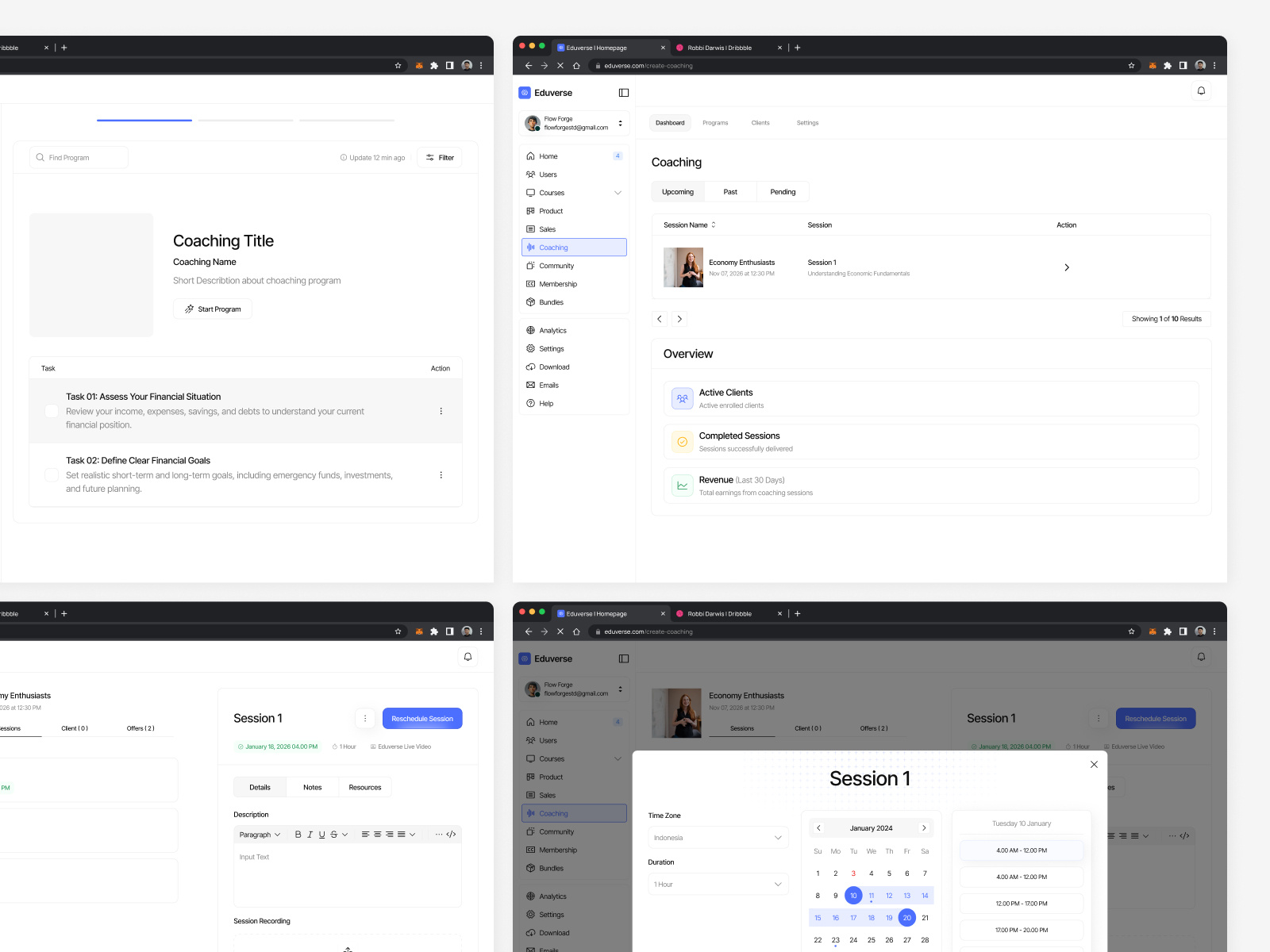Open the Duration dropdown showing 1 Hour
The width and height of the screenshot is (1270, 952).
718,885
